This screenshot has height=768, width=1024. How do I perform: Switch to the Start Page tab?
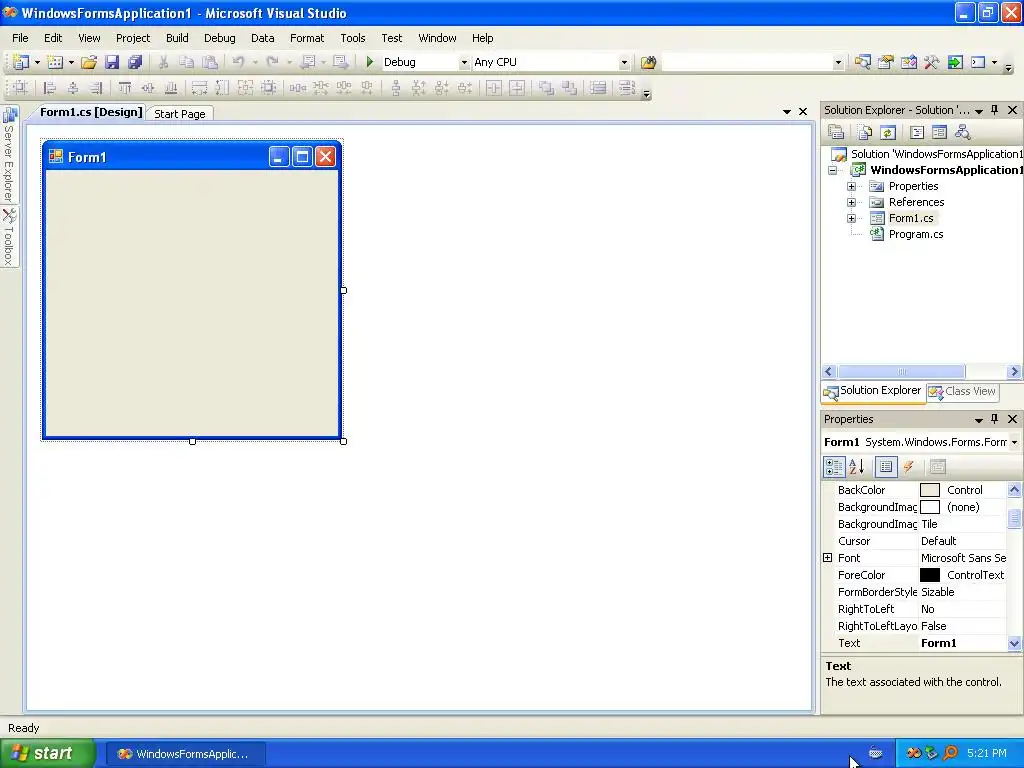[x=180, y=114]
